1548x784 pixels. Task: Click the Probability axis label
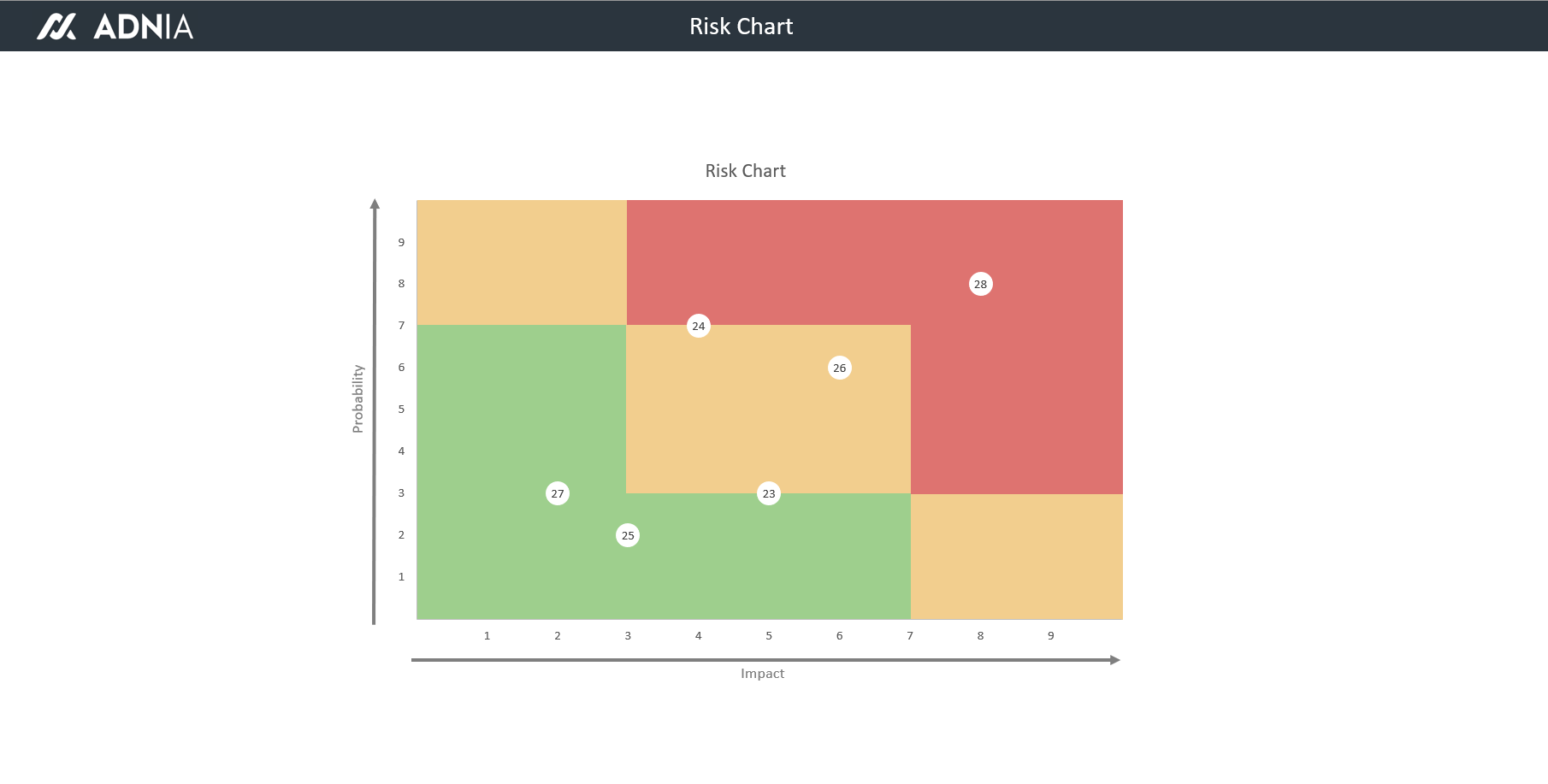tap(357, 398)
